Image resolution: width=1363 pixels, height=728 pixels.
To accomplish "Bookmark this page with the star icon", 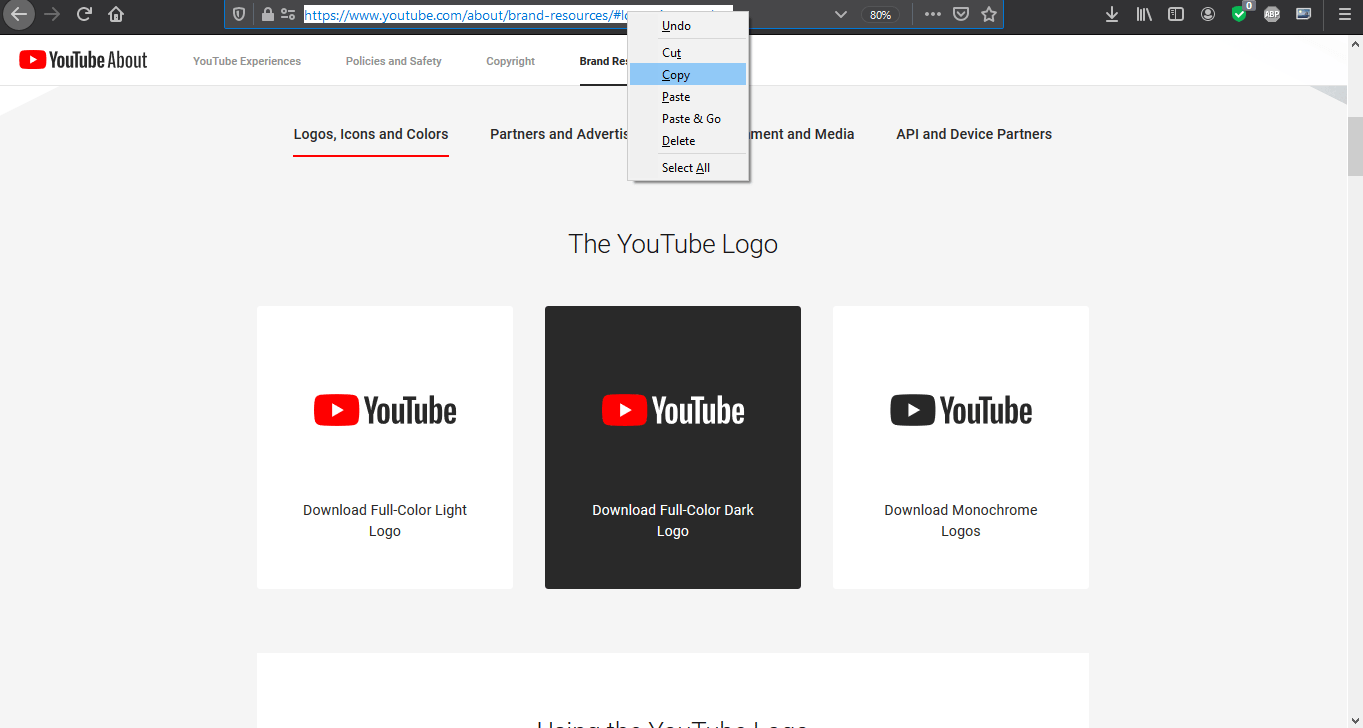I will [x=989, y=14].
